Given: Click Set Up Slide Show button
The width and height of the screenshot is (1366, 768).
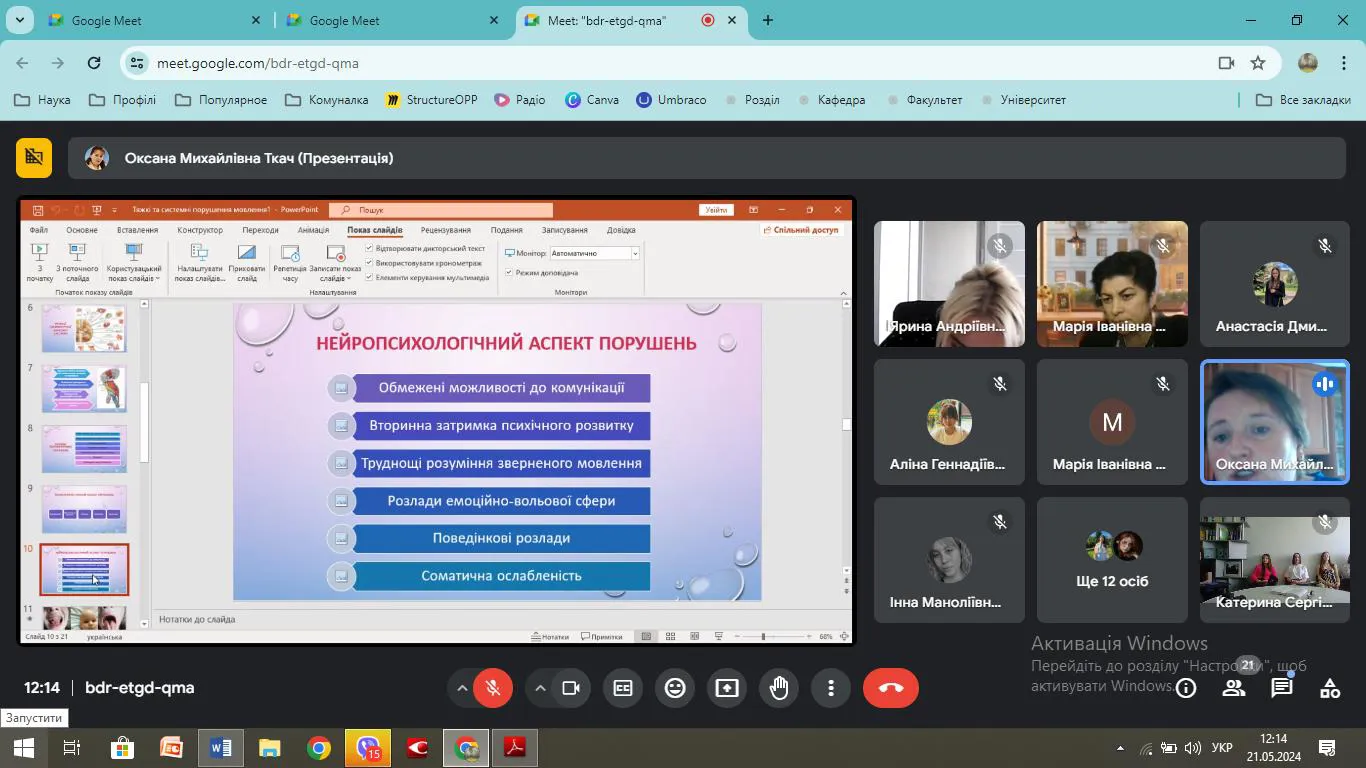Looking at the screenshot, I should (199, 263).
